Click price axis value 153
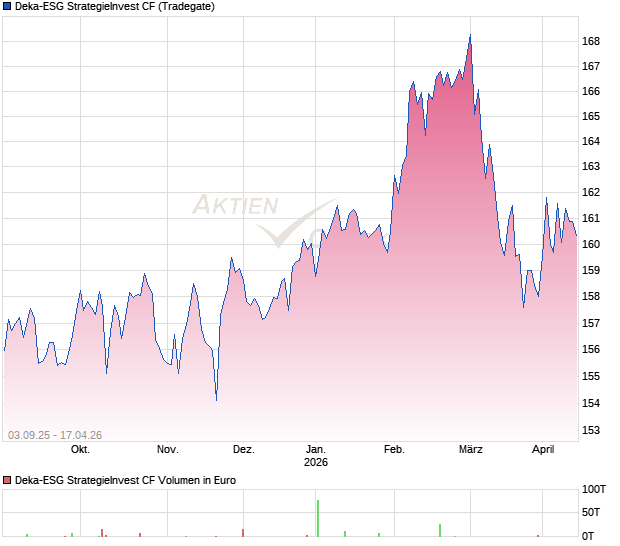 (591, 430)
